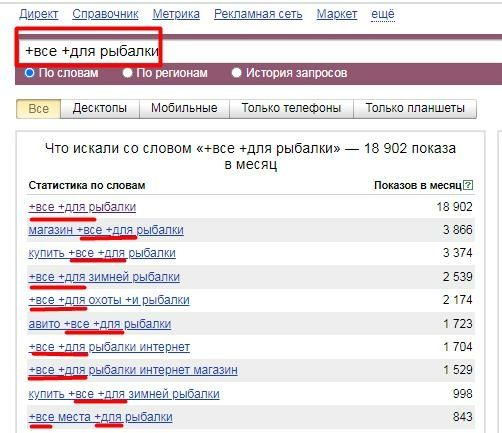Open the Директ link
This screenshot has width=502, height=433.
coord(39,14)
